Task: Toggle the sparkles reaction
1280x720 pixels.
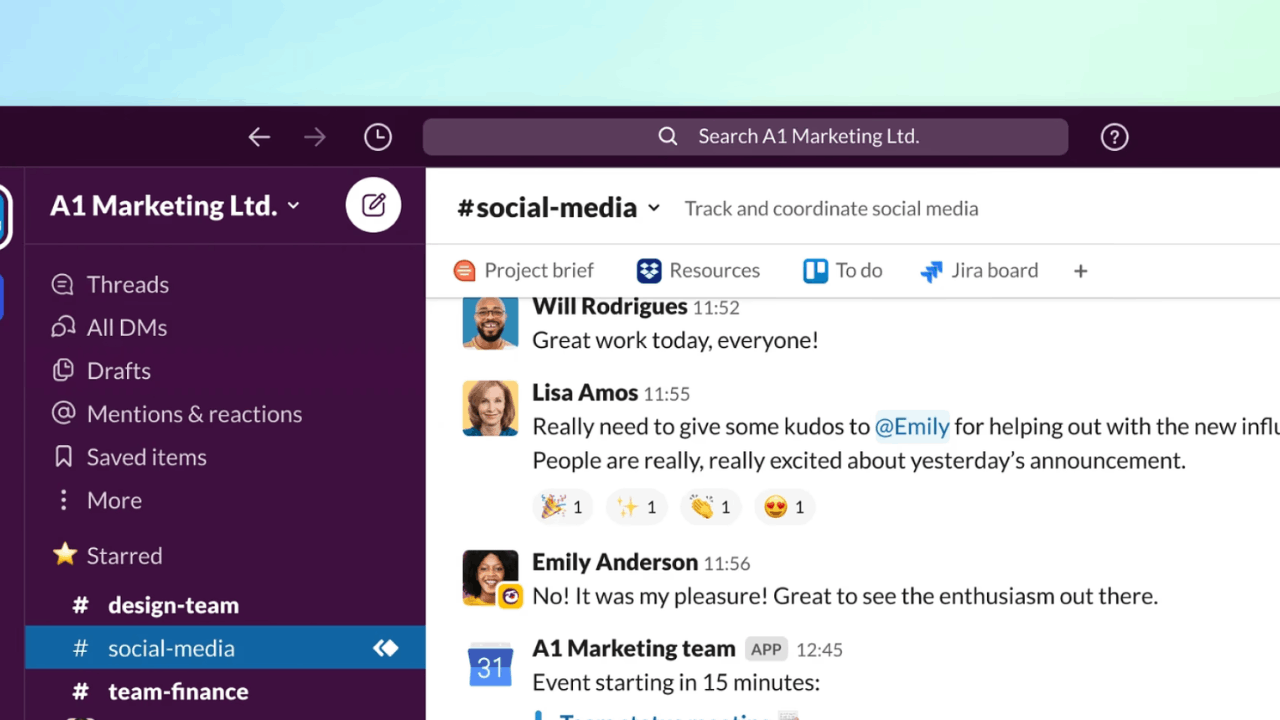Action: pyautogui.click(x=636, y=507)
